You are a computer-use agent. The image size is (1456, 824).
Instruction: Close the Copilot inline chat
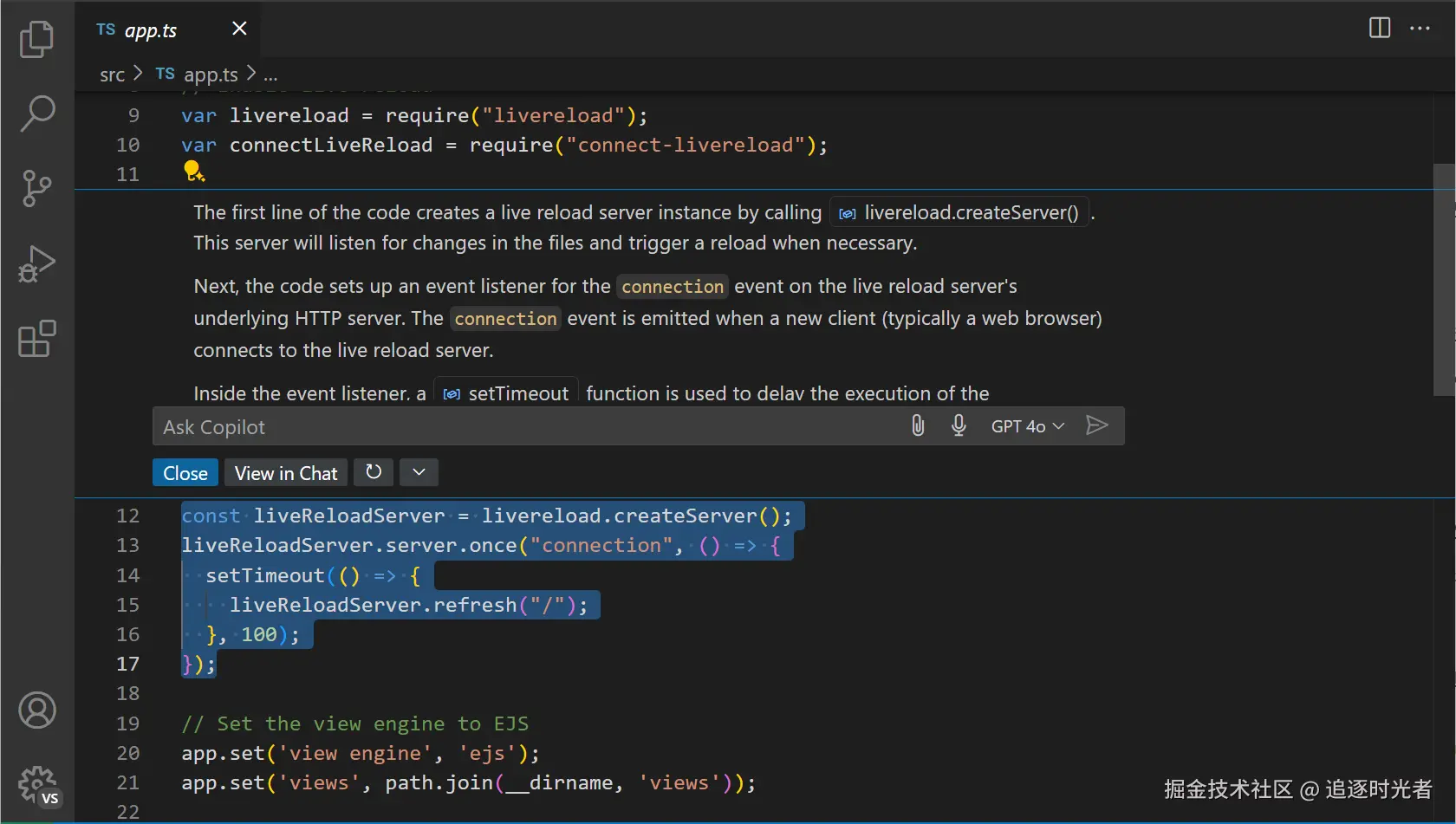click(185, 473)
